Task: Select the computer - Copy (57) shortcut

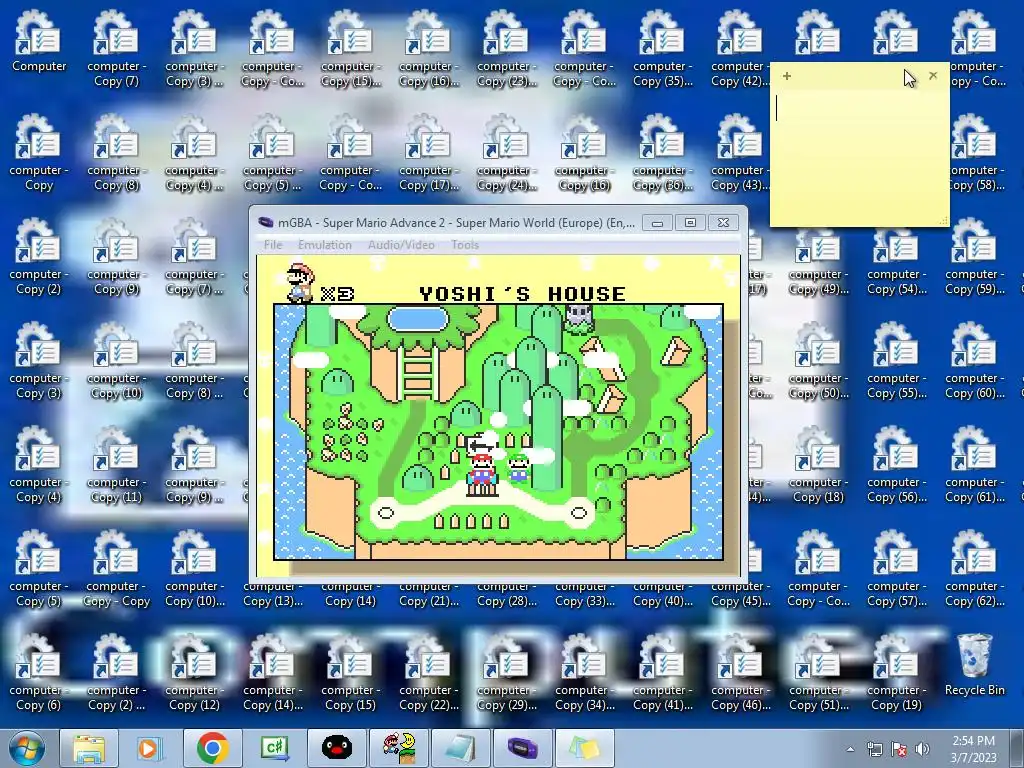Action: [x=896, y=568]
